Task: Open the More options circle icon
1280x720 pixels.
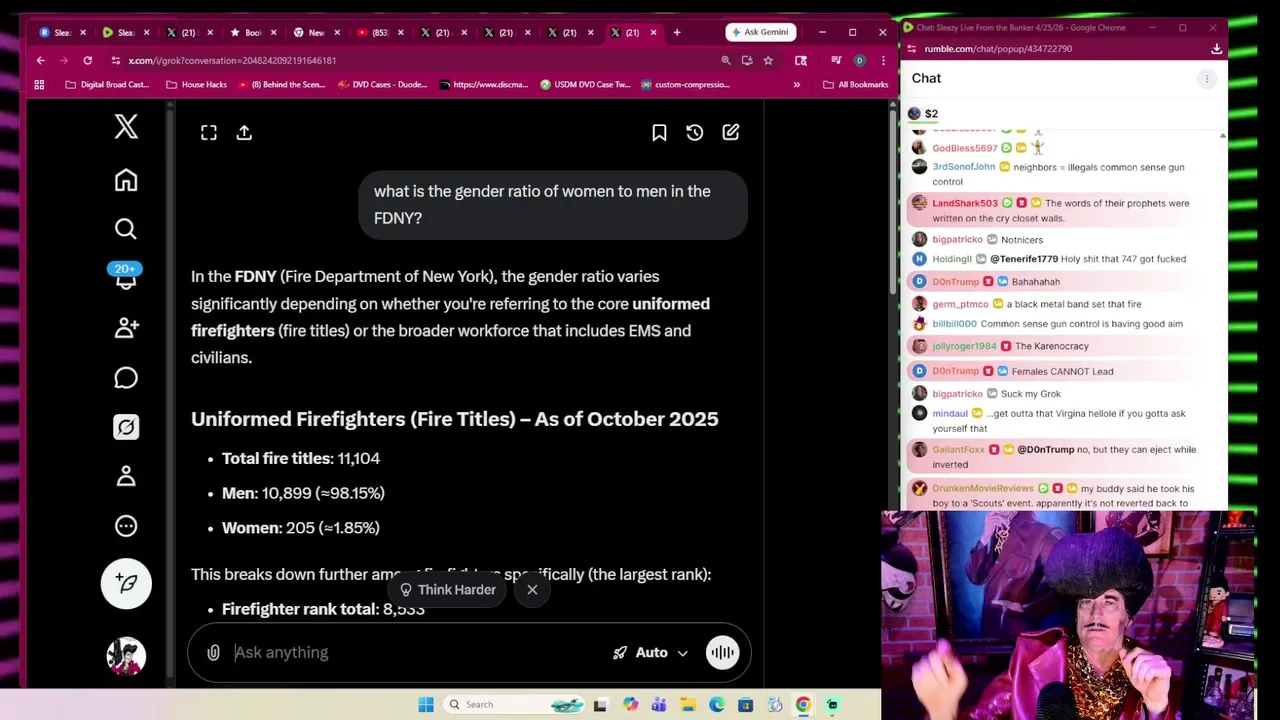Action: pos(126,526)
